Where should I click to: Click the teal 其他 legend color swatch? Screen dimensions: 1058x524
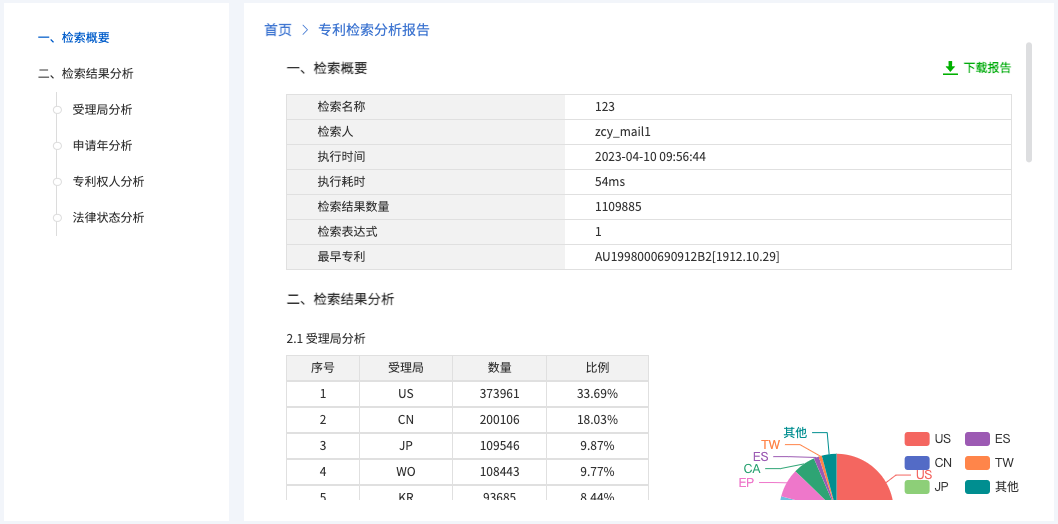click(977, 487)
